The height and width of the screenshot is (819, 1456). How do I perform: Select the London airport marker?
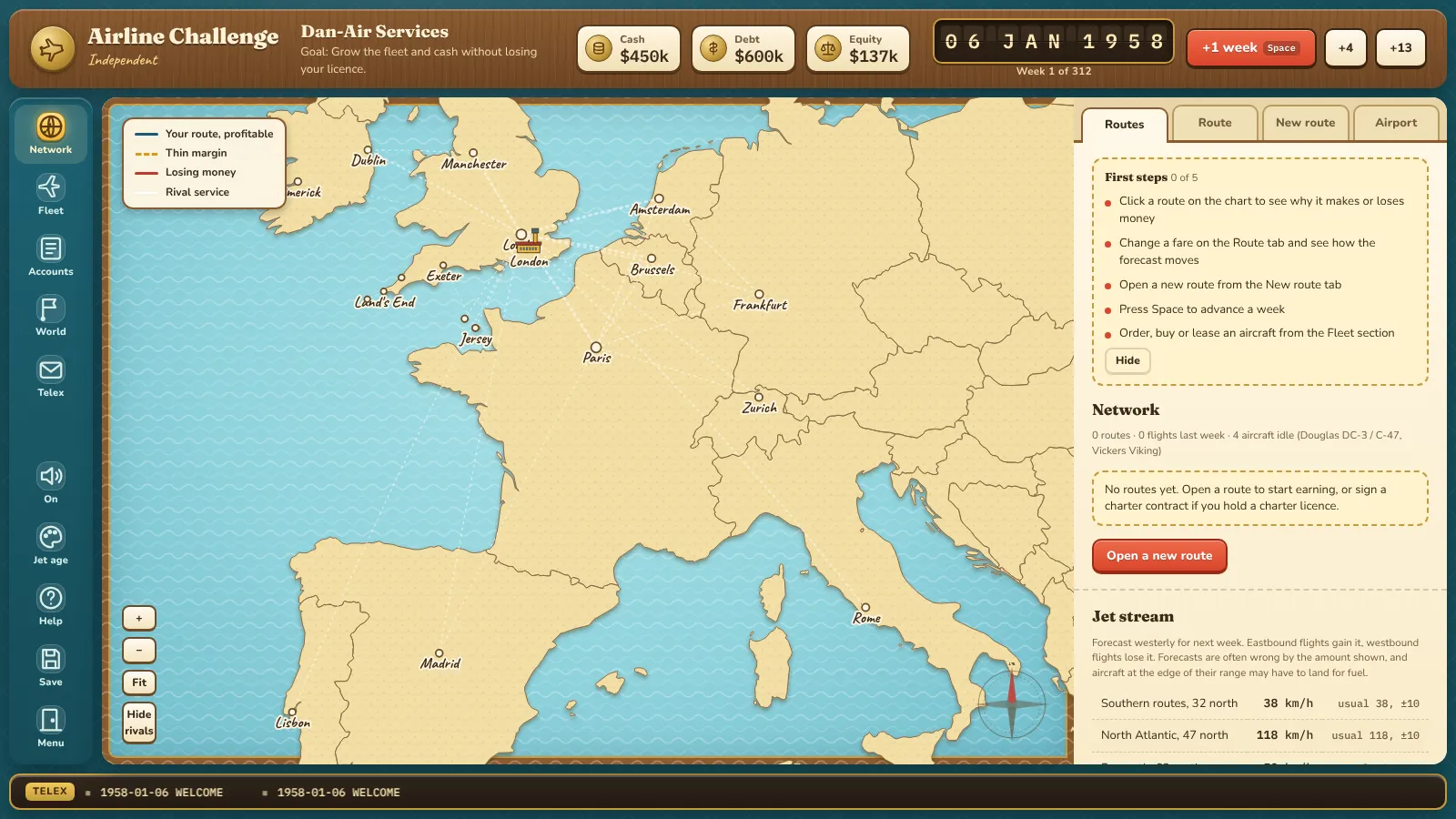[521, 235]
